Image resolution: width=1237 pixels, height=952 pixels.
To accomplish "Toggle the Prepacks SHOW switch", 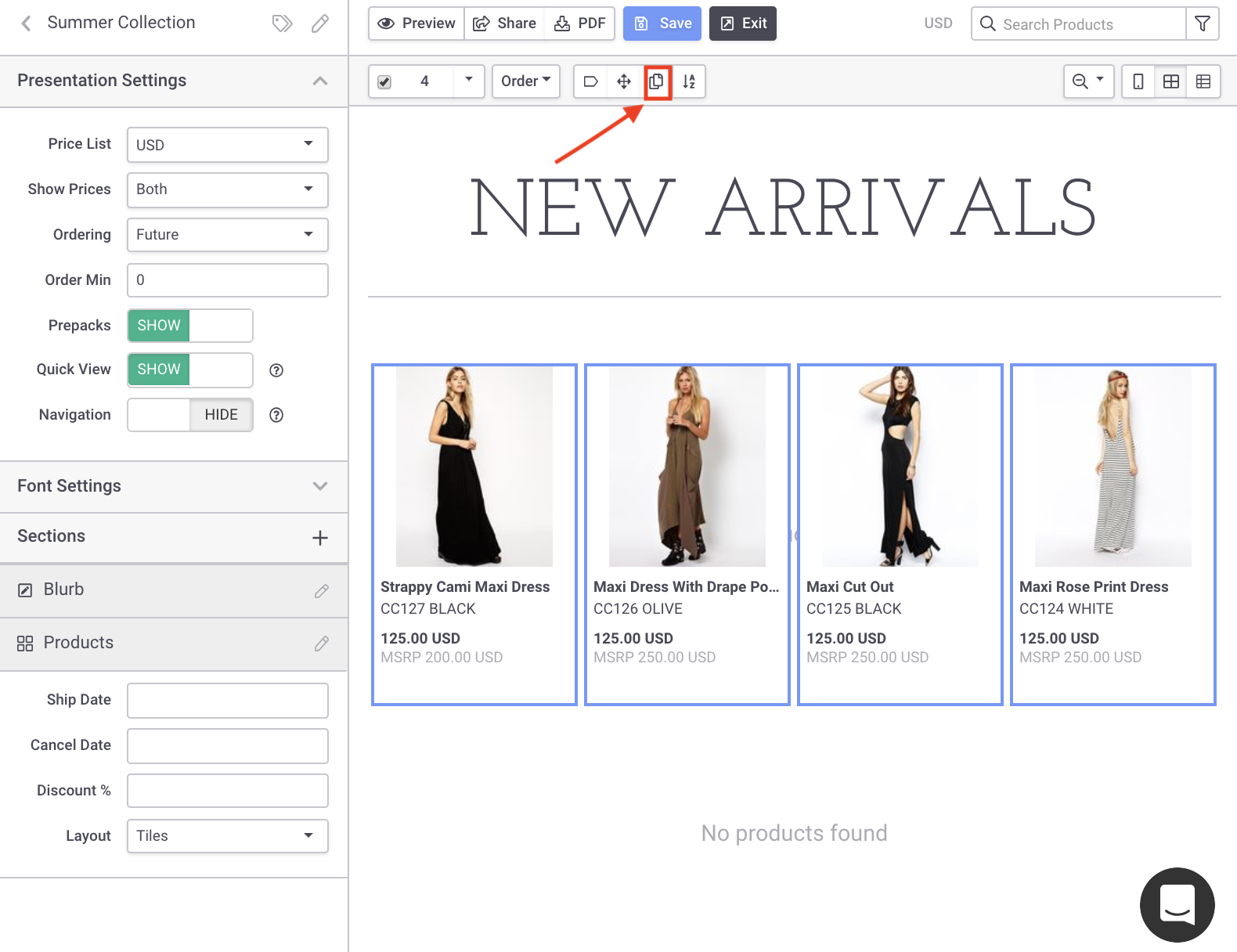I will click(190, 326).
